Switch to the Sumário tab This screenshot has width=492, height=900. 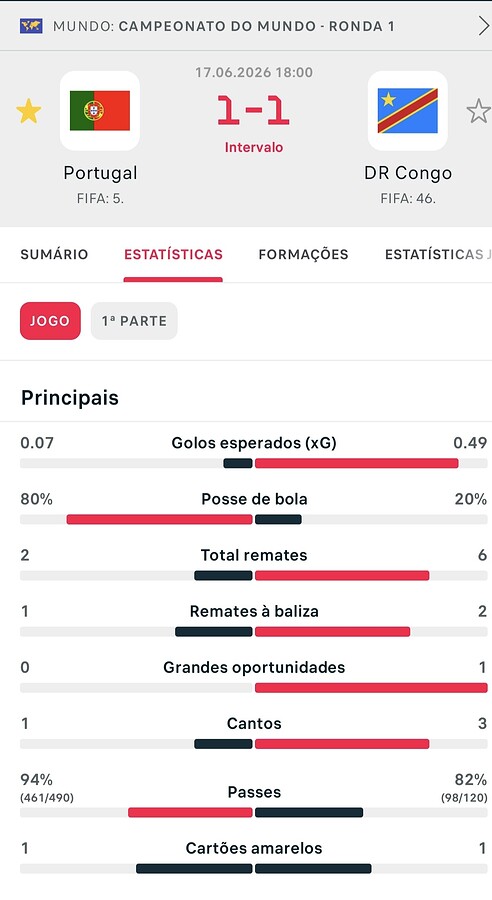click(x=55, y=254)
